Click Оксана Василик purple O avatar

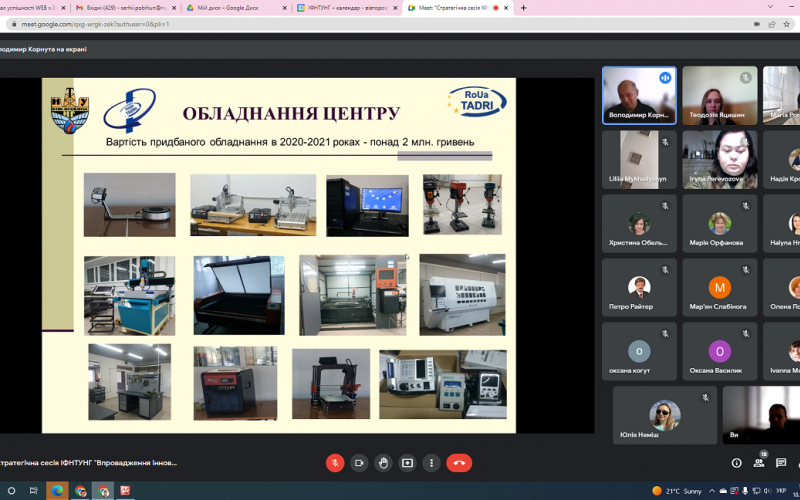pyautogui.click(x=720, y=351)
